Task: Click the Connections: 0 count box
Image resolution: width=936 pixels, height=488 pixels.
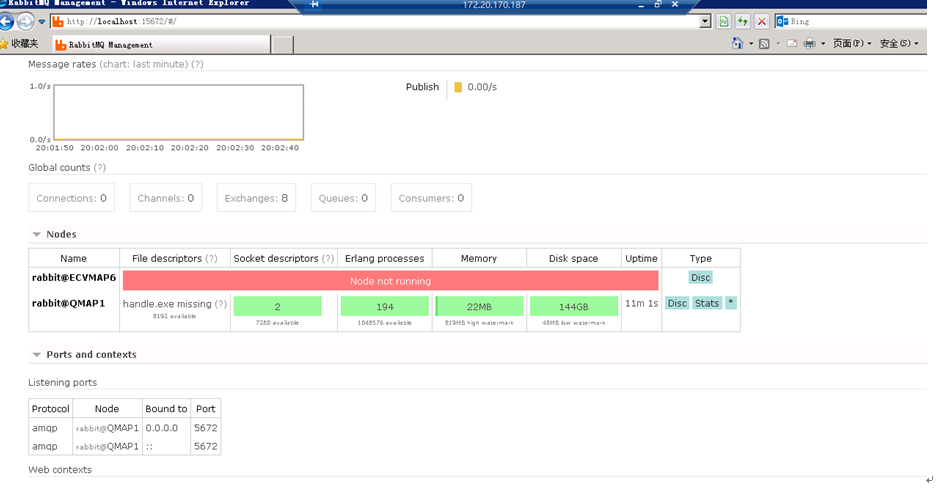Action: click(71, 198)
